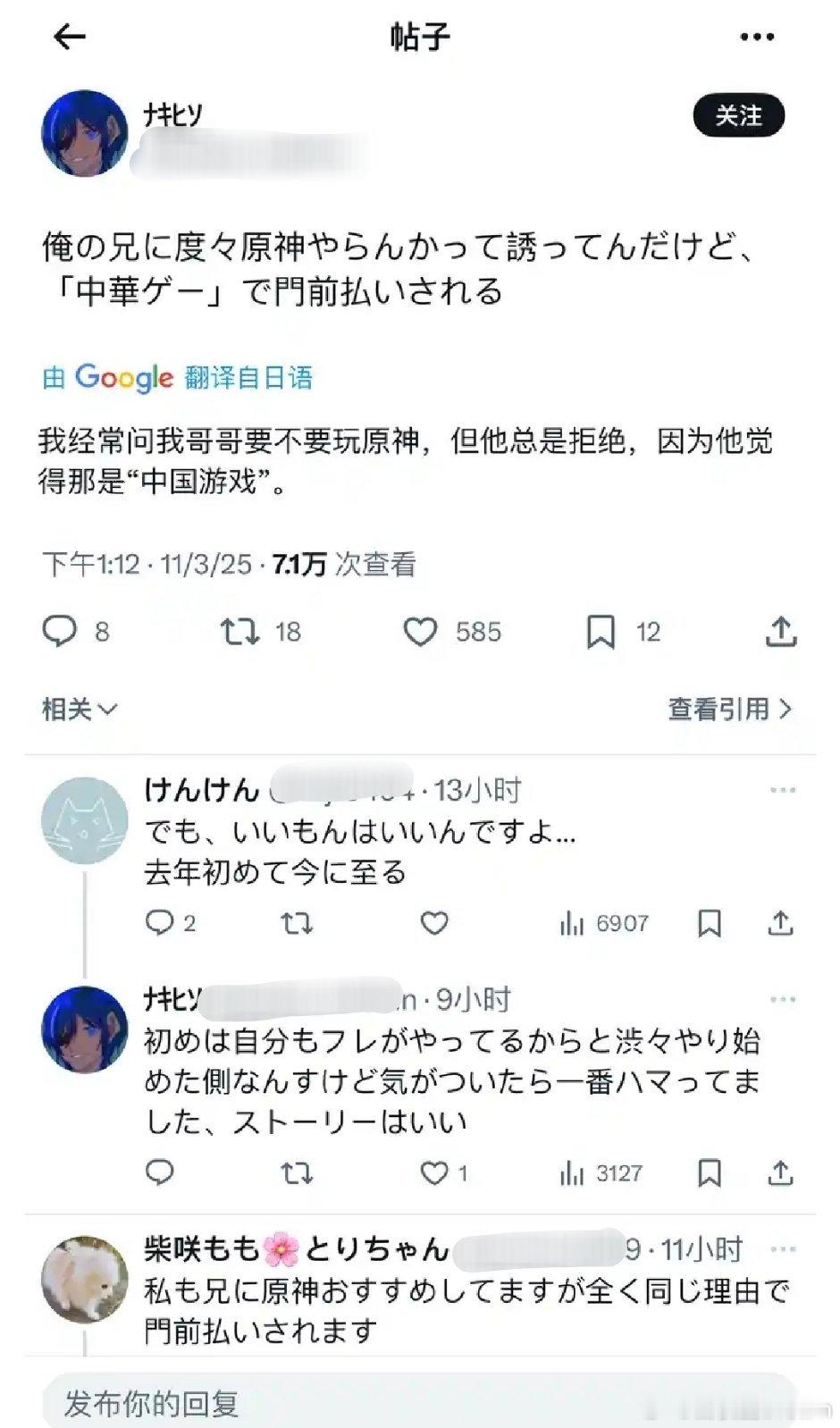Expand the 相关 sort dropdown
The width and height of the screenshot is (840, 1428).
[80, 710]
